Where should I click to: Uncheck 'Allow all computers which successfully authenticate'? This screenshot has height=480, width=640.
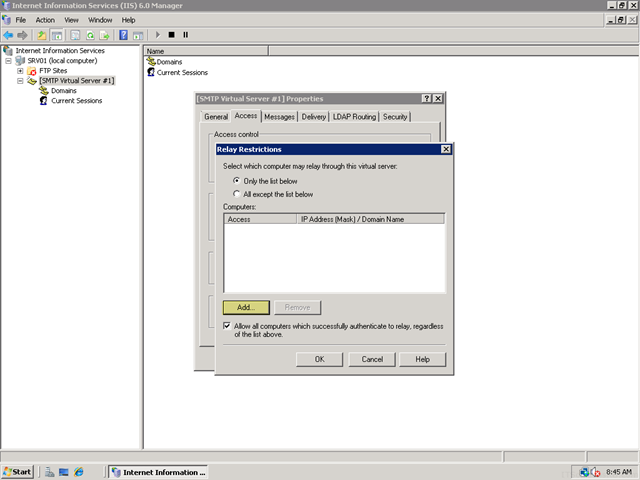227,326
